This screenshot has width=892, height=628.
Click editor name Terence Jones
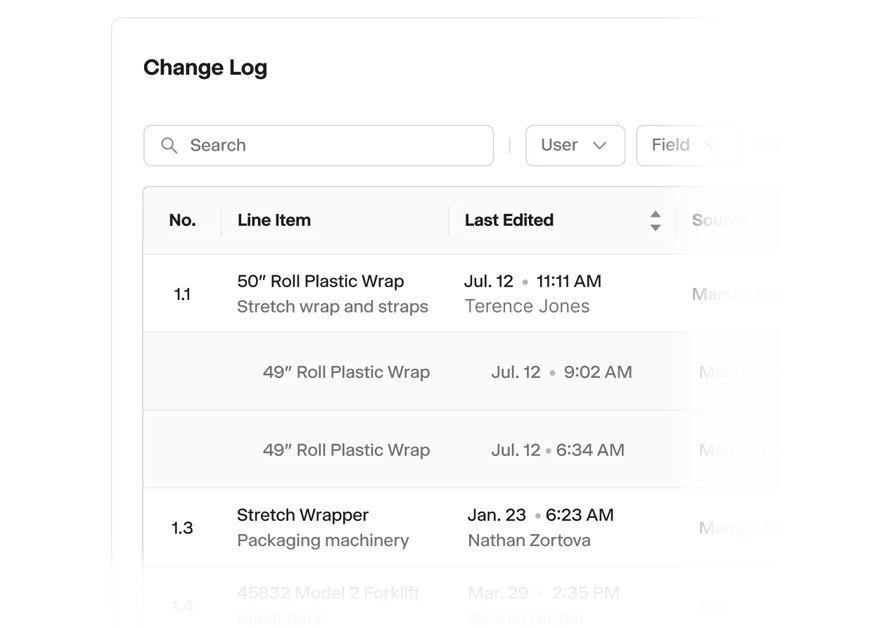527,306
